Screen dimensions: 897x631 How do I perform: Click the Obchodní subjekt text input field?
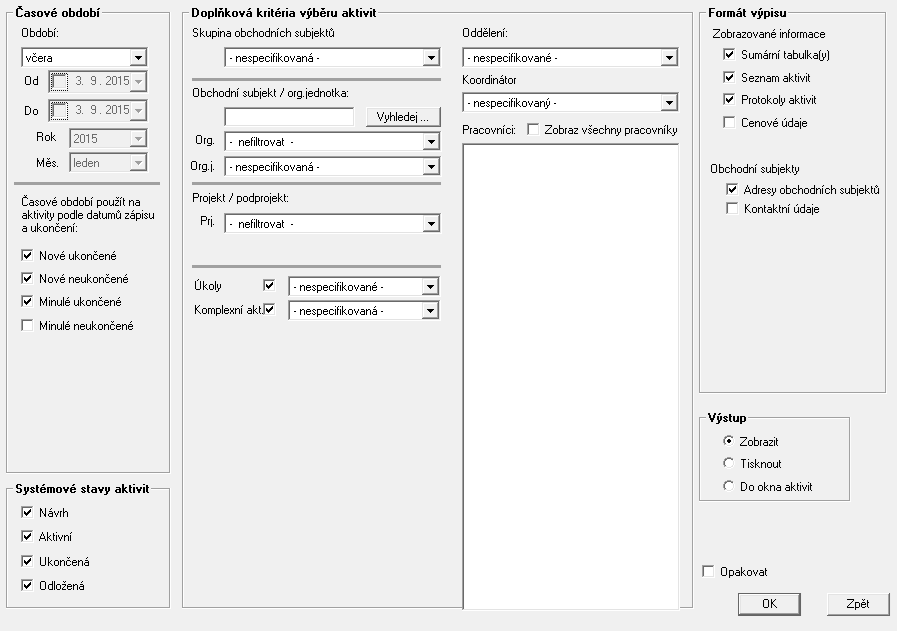point(289,117)
